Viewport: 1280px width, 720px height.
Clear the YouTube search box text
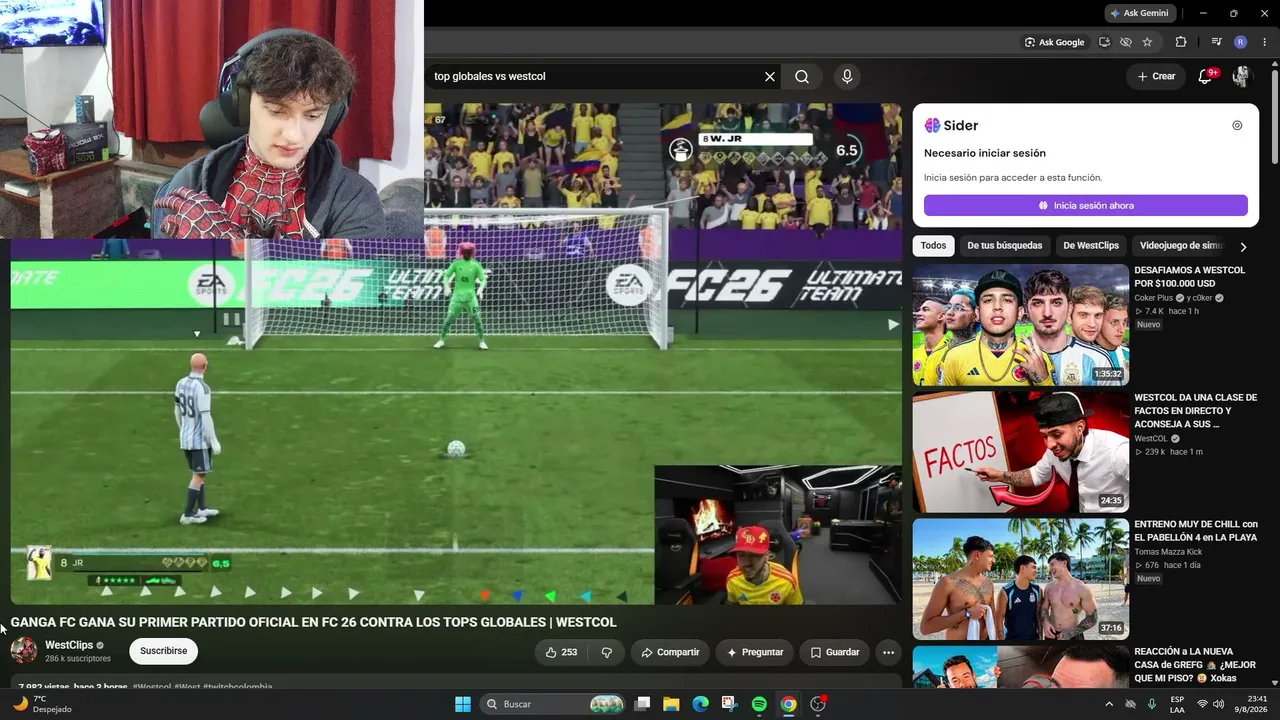770,76
